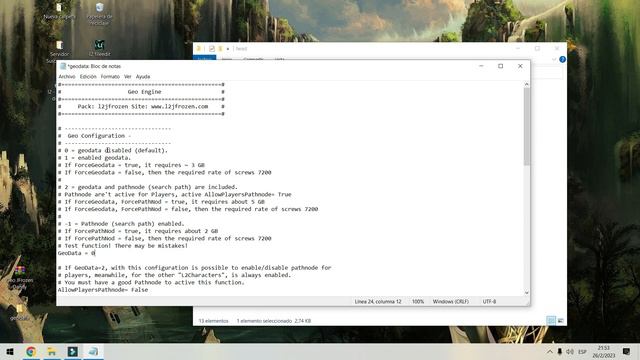Click the folder icon in the Explorer title bar

[199, 49]
